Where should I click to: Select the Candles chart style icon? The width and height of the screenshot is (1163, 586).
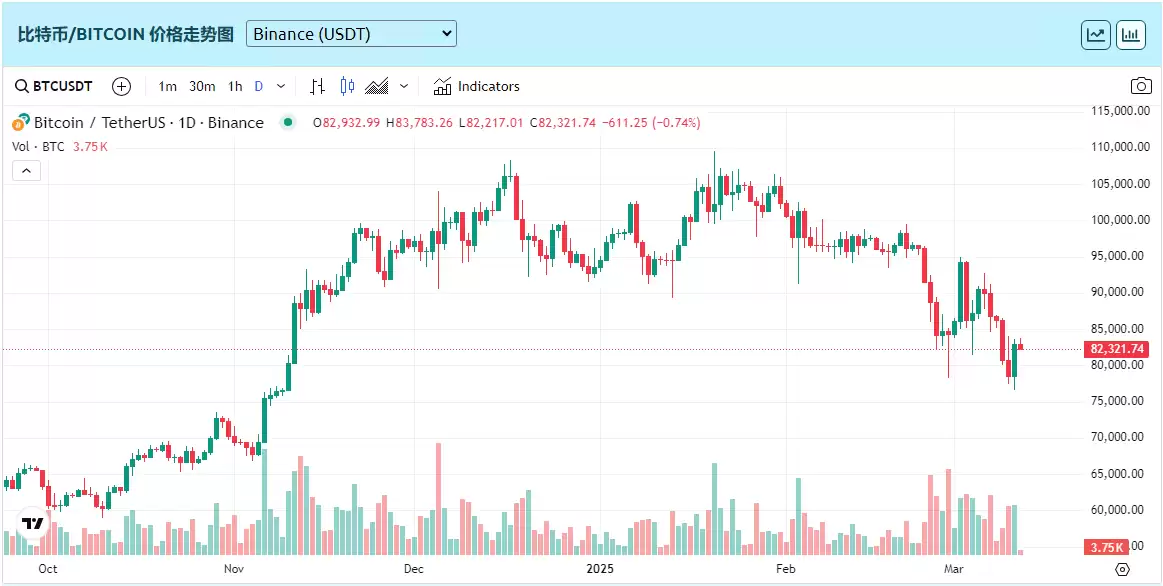click(347, 86)
